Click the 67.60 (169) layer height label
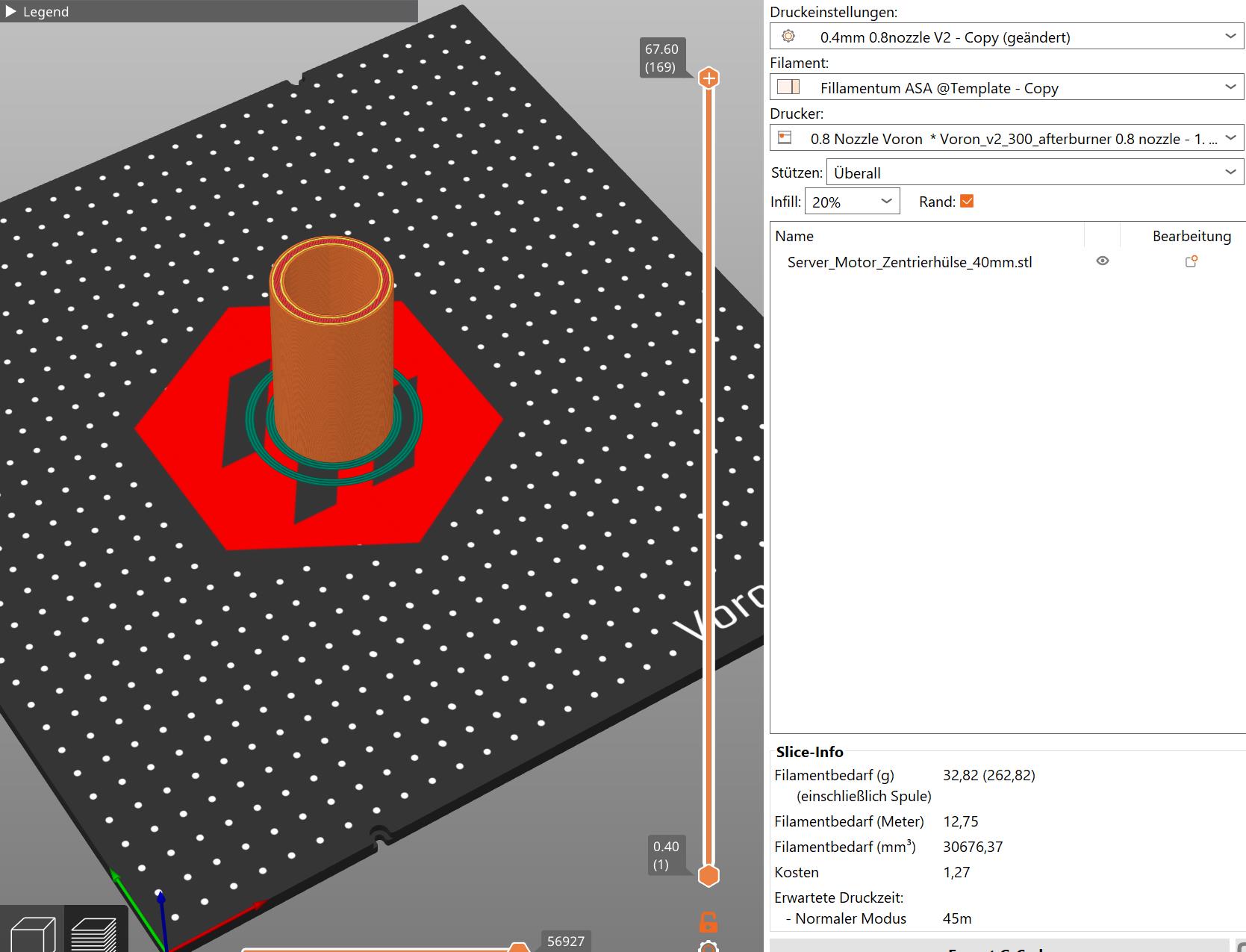Viewport: 1246px width, 952px height. [661, 58]
